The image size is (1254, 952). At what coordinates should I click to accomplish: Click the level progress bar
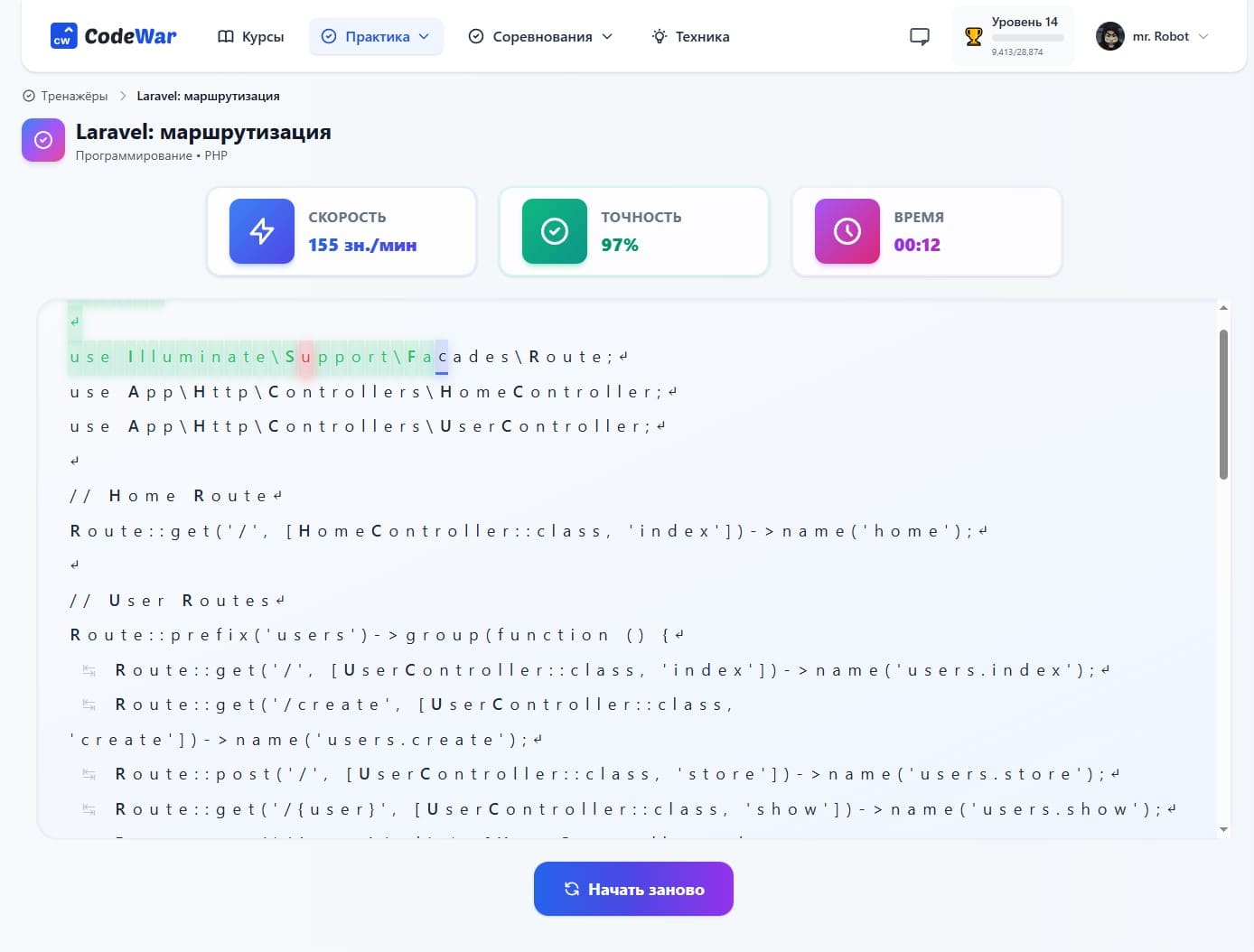[x=1027, y=38]
